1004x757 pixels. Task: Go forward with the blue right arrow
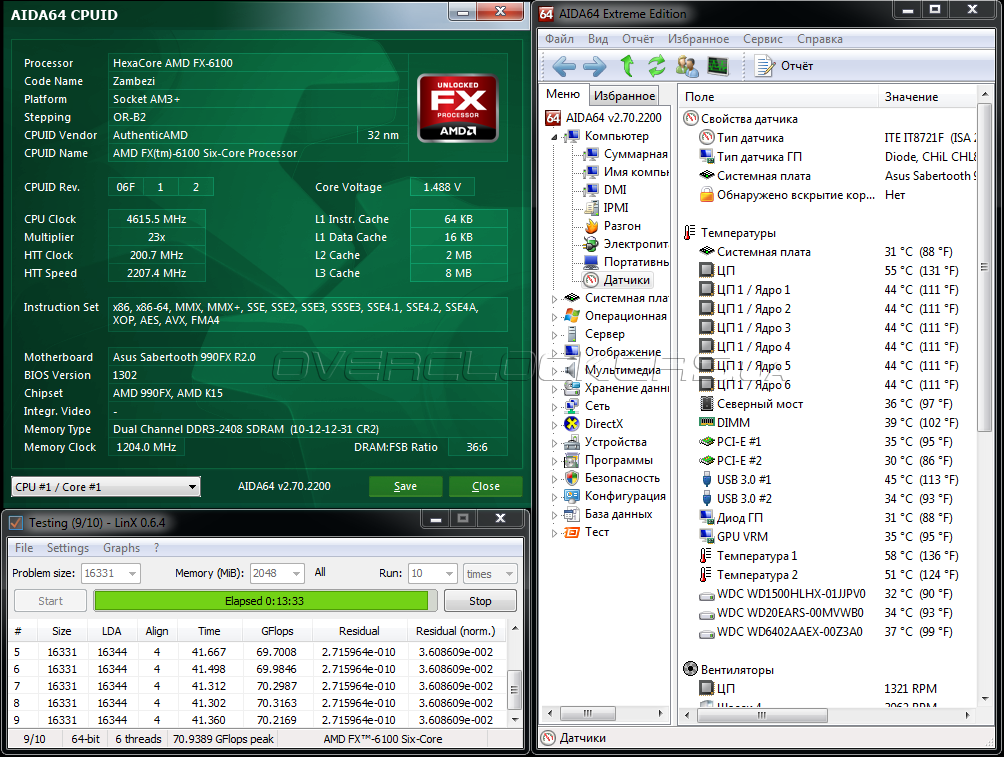tap(595, 66)
